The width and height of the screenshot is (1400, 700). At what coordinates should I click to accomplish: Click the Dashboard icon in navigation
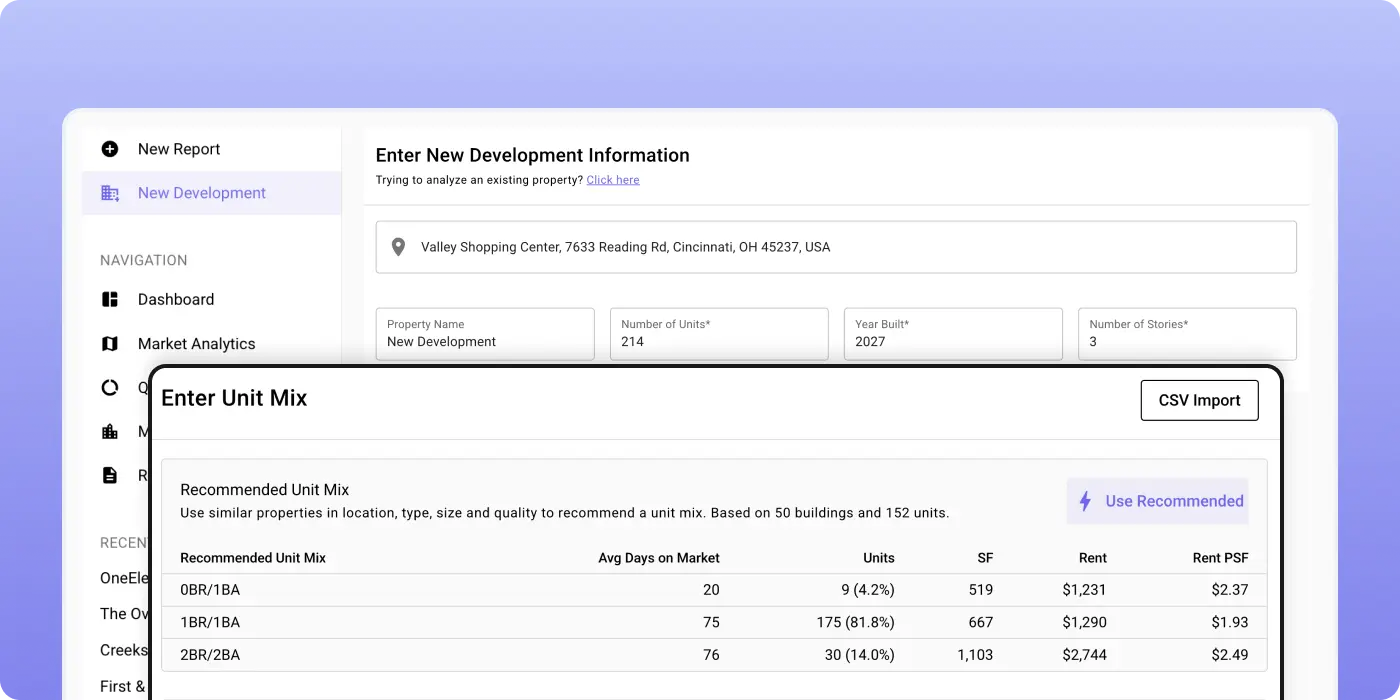point(110,299)
